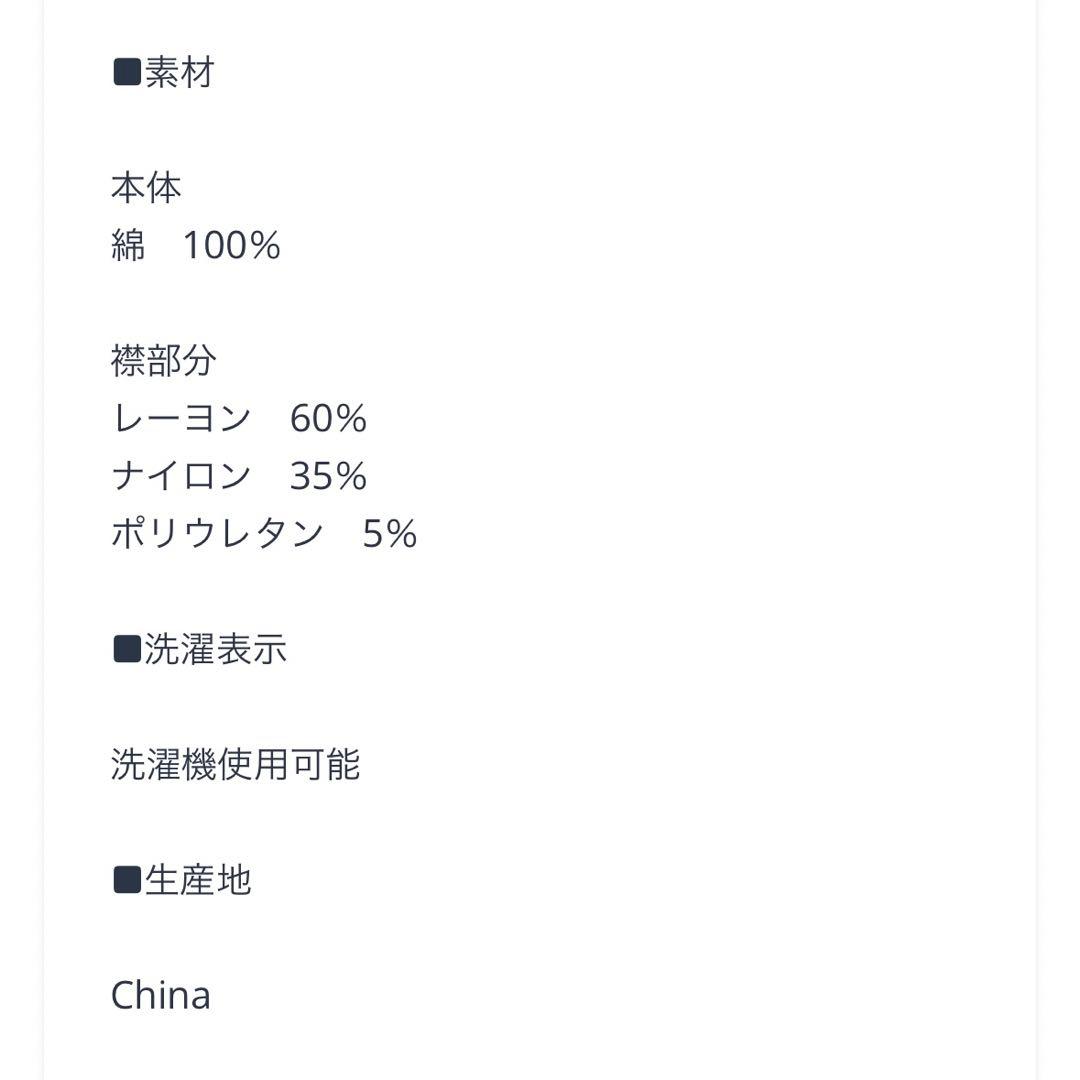Click the square bullet before 洗濯表示

click(127, 649)
